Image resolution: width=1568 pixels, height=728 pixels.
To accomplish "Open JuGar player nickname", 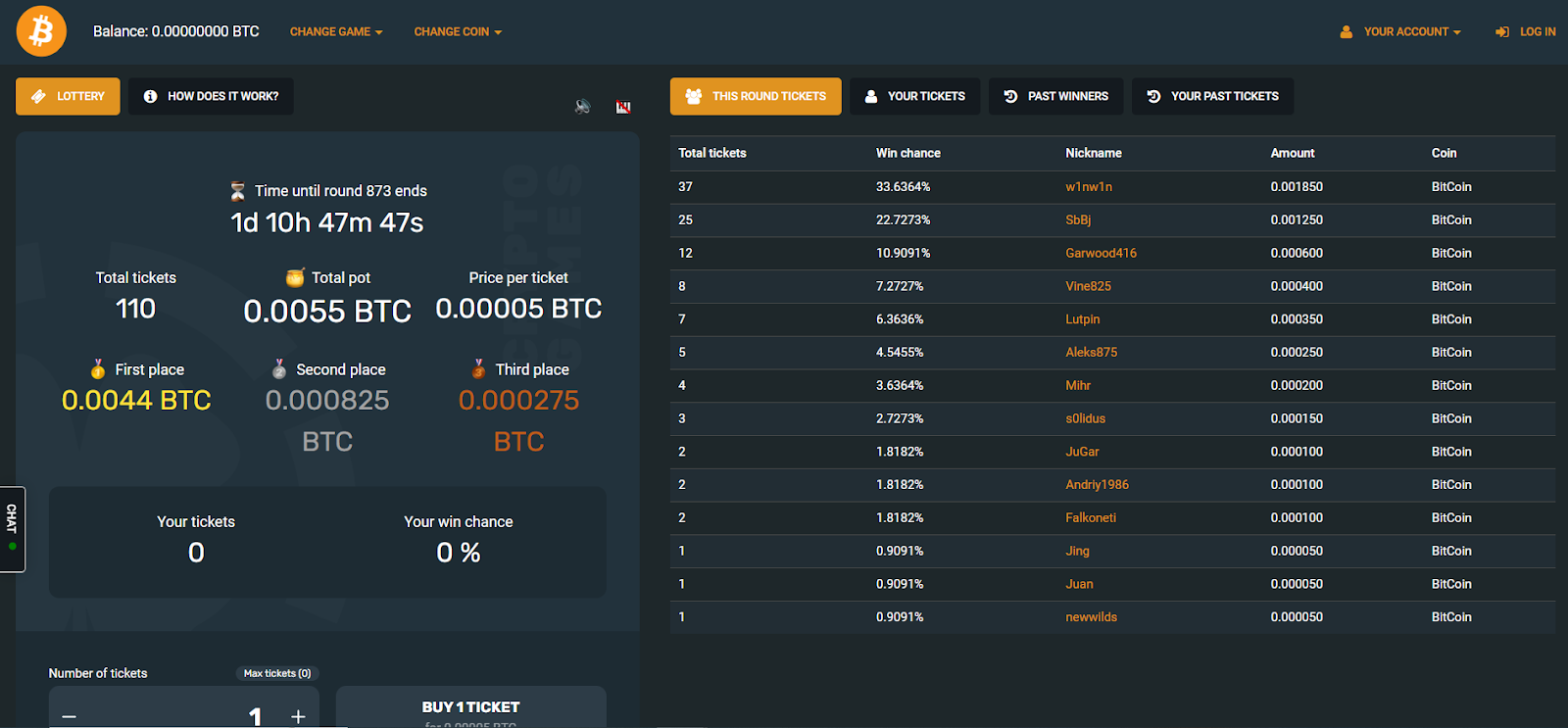I will (1082, 452).
